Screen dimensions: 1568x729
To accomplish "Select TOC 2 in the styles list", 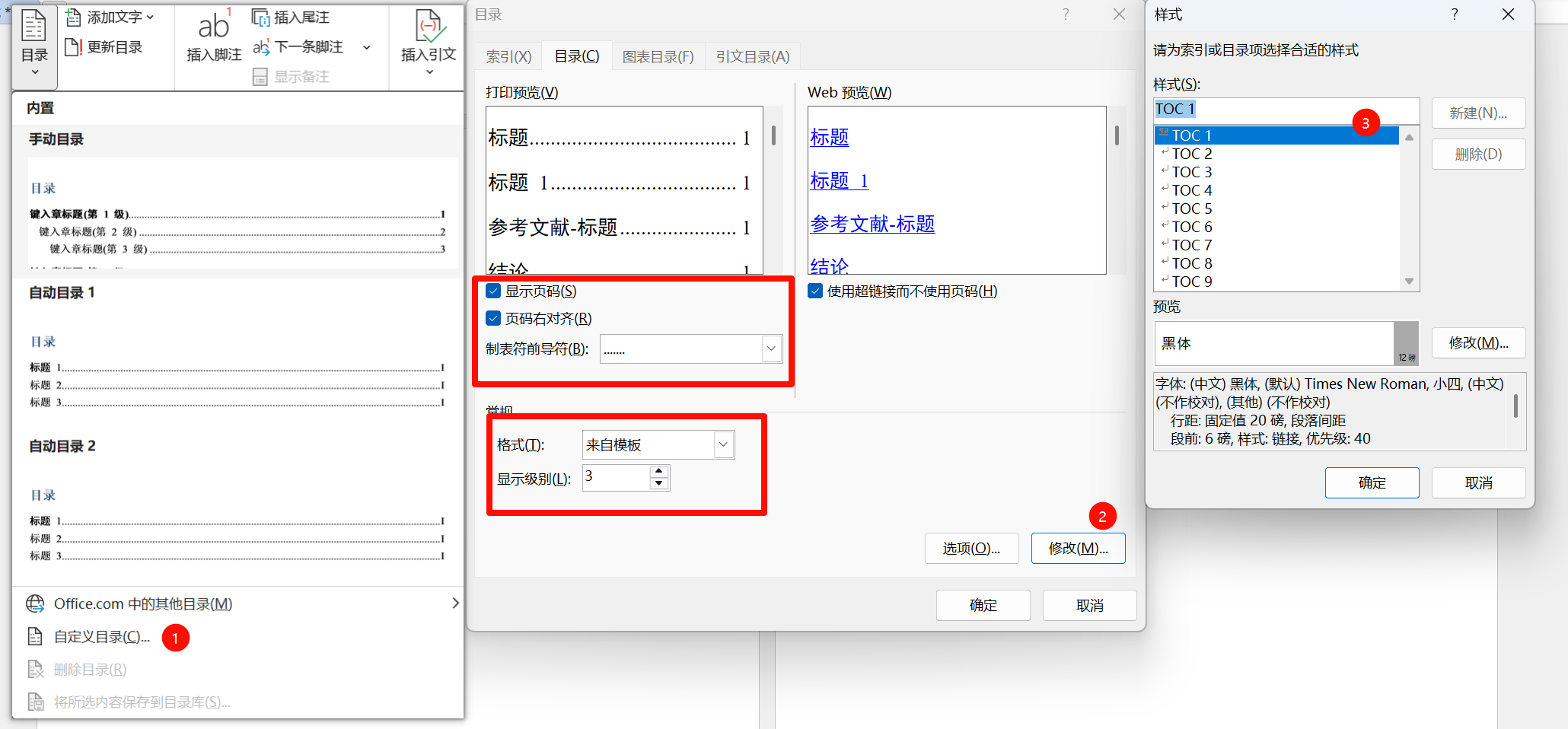I will 1191,154.
